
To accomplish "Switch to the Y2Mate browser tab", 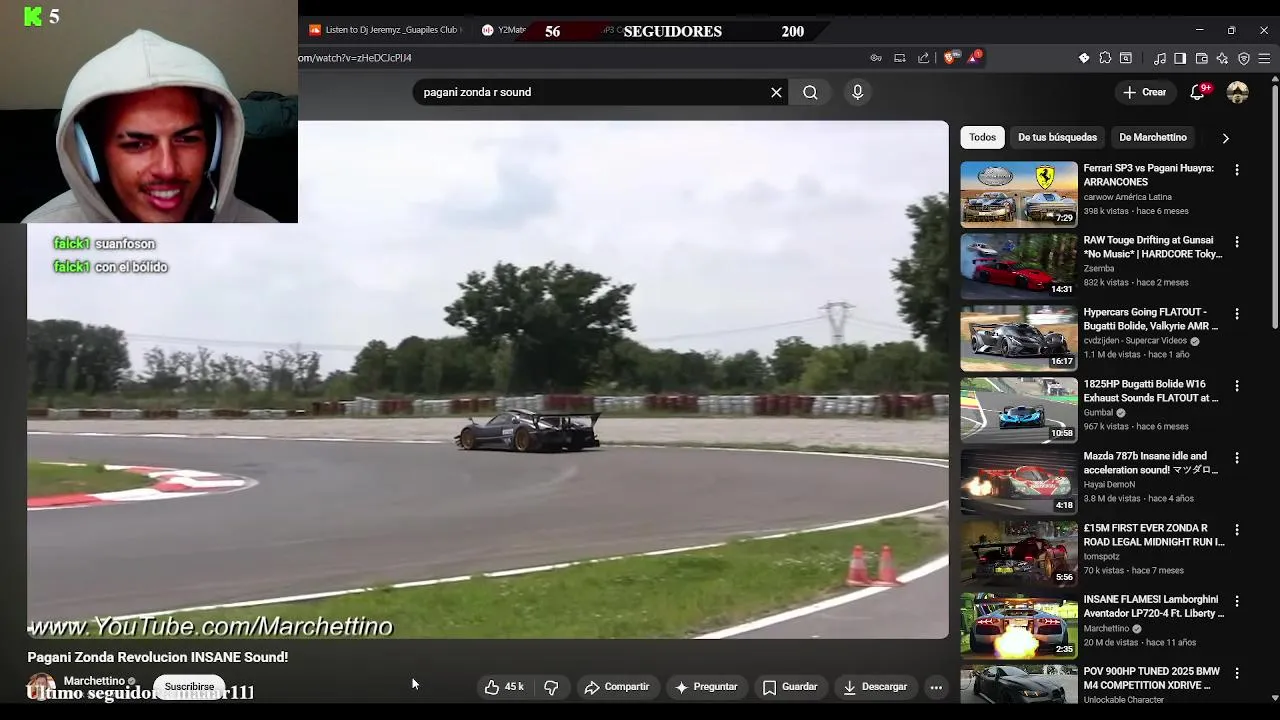I will pyautogui.click(x=505, y=30).
